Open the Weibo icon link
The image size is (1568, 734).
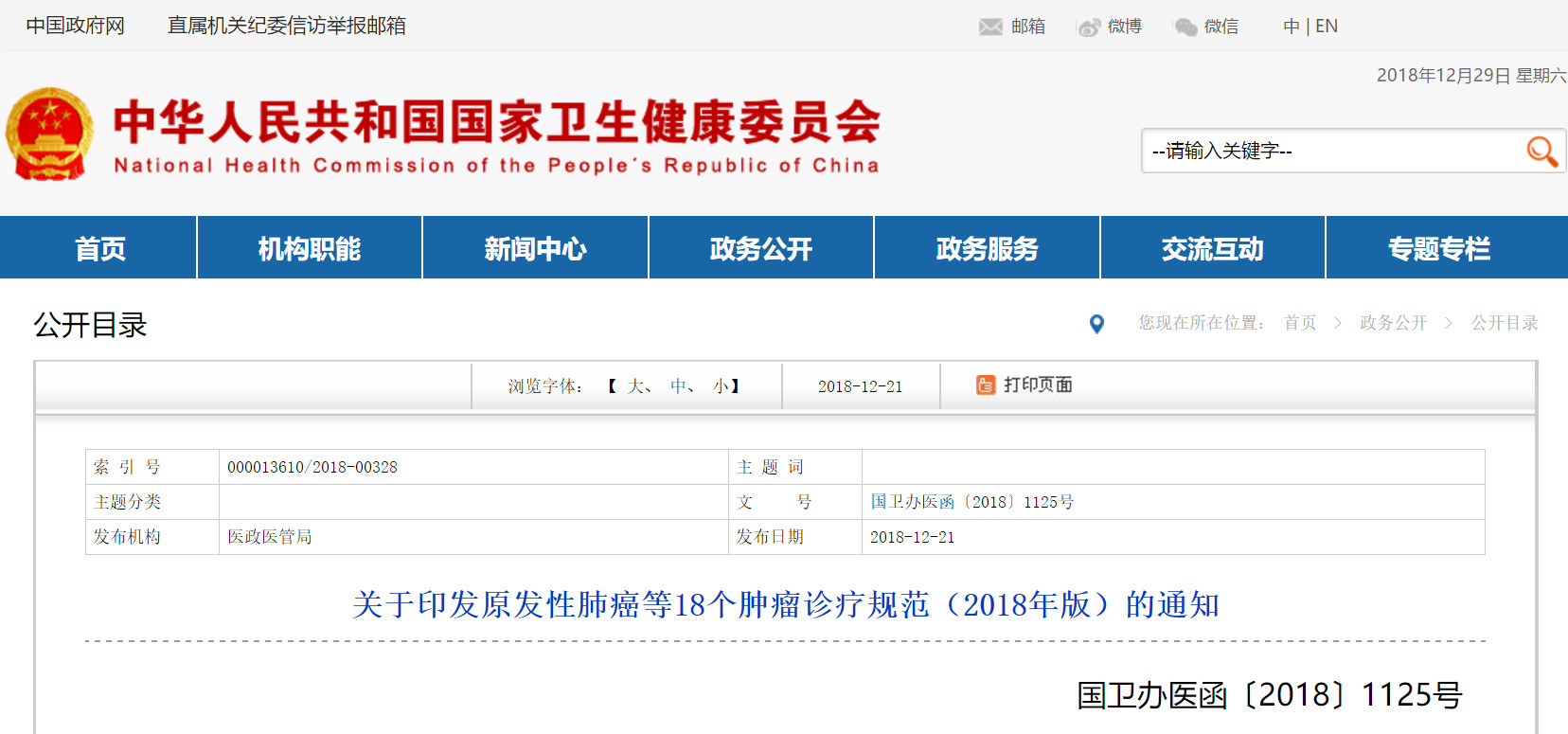[x=1089, y=27]
